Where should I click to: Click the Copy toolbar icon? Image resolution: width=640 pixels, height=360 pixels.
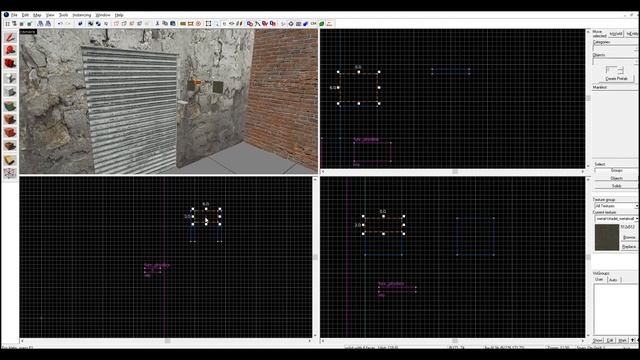point(165,24)
